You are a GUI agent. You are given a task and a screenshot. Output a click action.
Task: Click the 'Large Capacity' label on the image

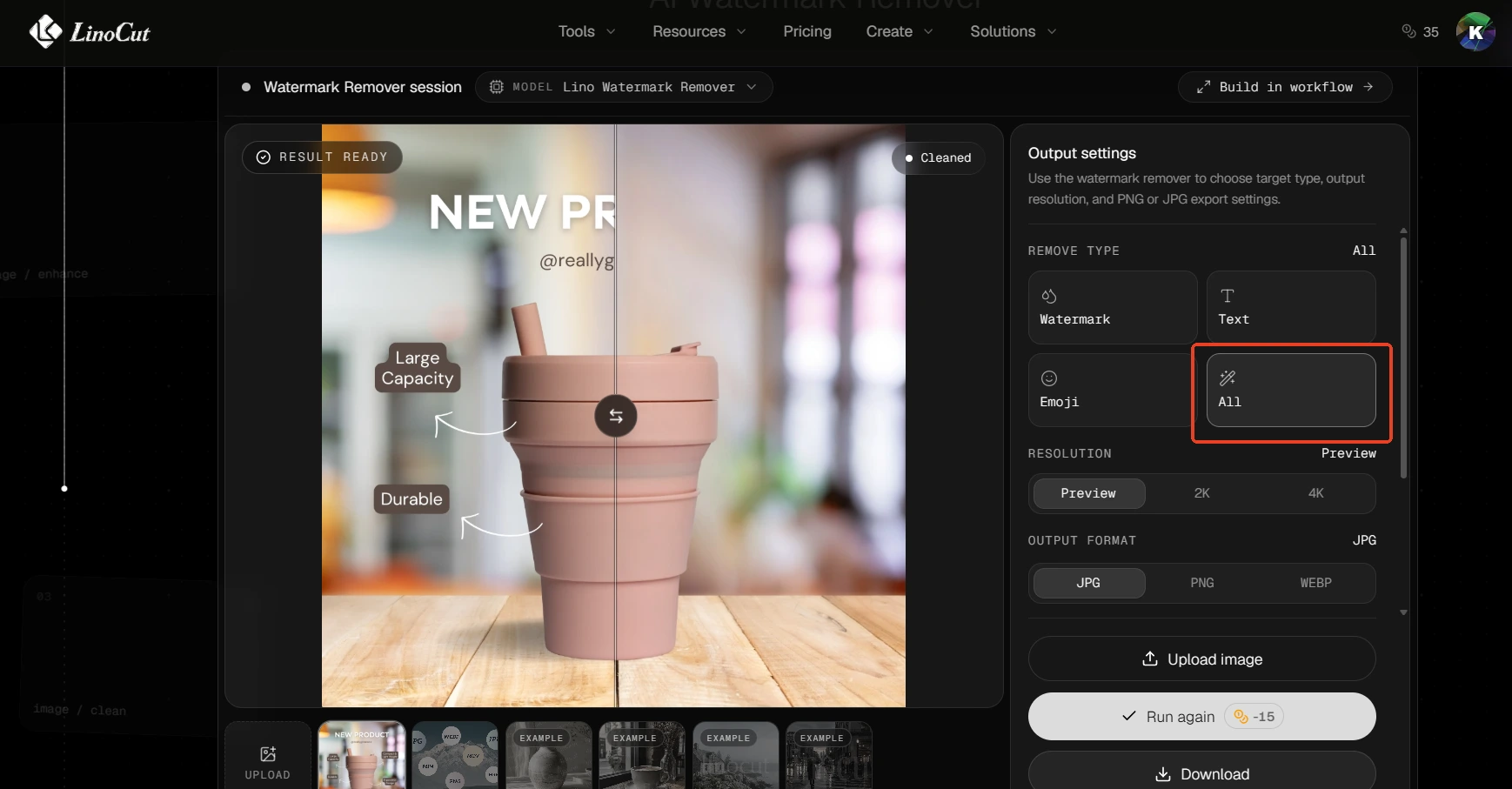click(418, 368)
